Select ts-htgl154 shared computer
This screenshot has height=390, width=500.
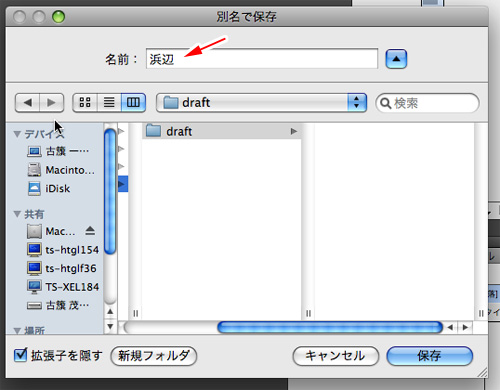coord(63,250)
